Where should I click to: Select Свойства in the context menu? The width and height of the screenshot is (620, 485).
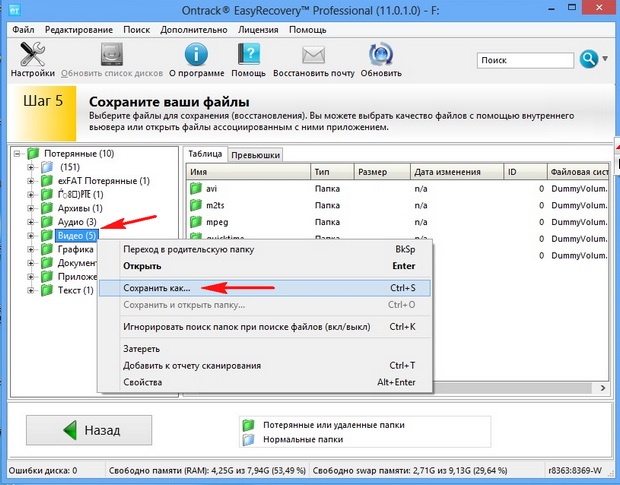[x=143, y=382]
